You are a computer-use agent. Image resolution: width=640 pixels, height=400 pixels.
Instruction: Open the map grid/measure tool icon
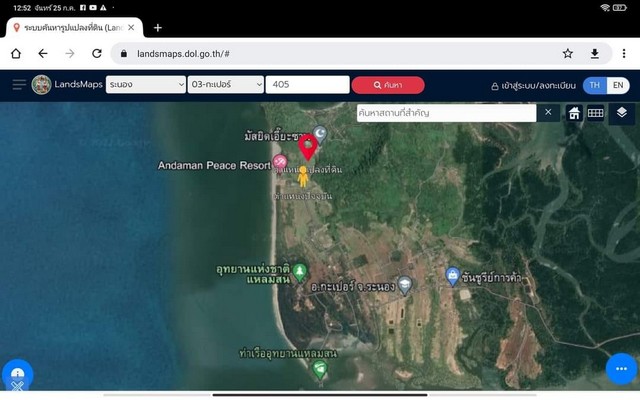(595, 113)
